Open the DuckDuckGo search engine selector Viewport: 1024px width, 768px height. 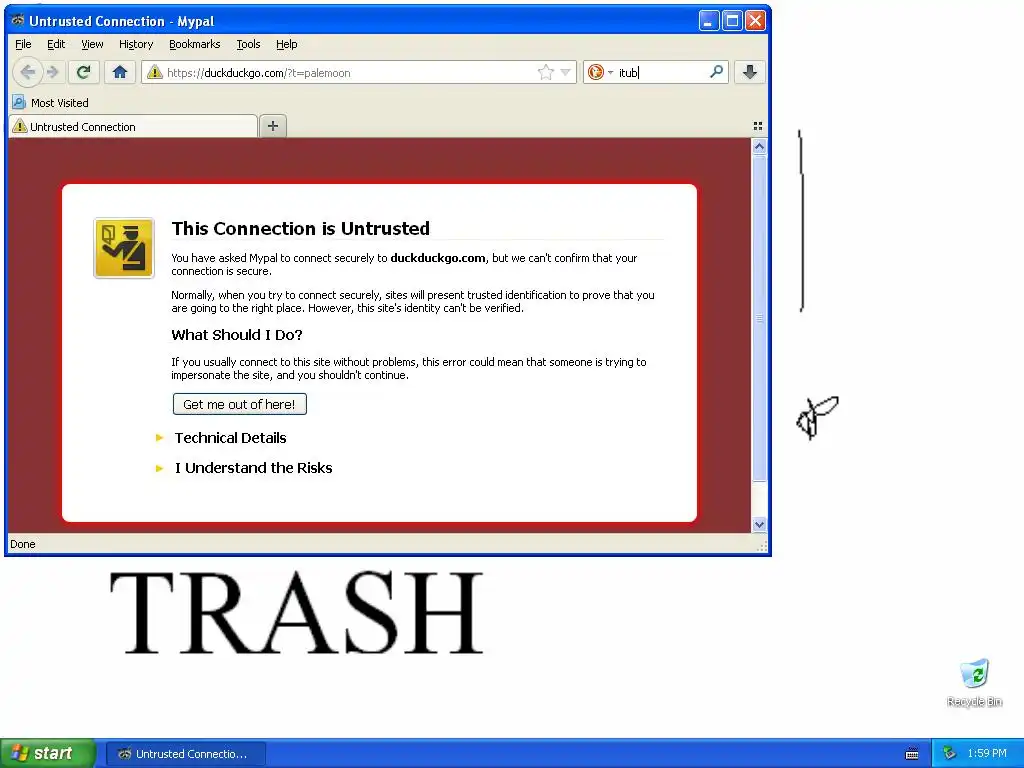click(x=600, y=72)
